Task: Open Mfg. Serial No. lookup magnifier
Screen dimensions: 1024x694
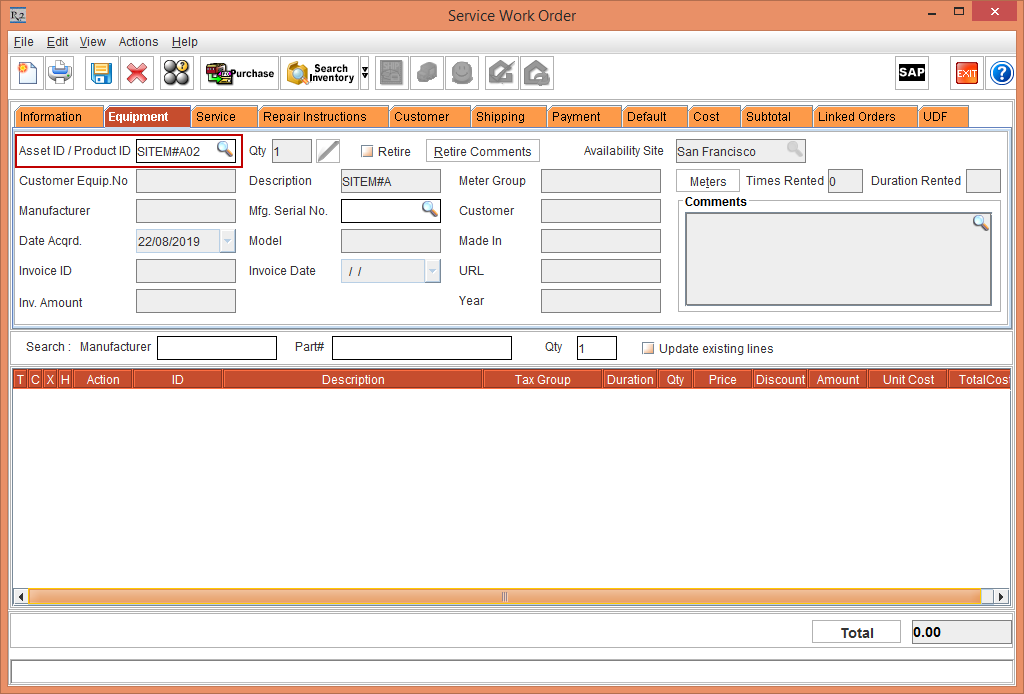Action: point(429,209)
